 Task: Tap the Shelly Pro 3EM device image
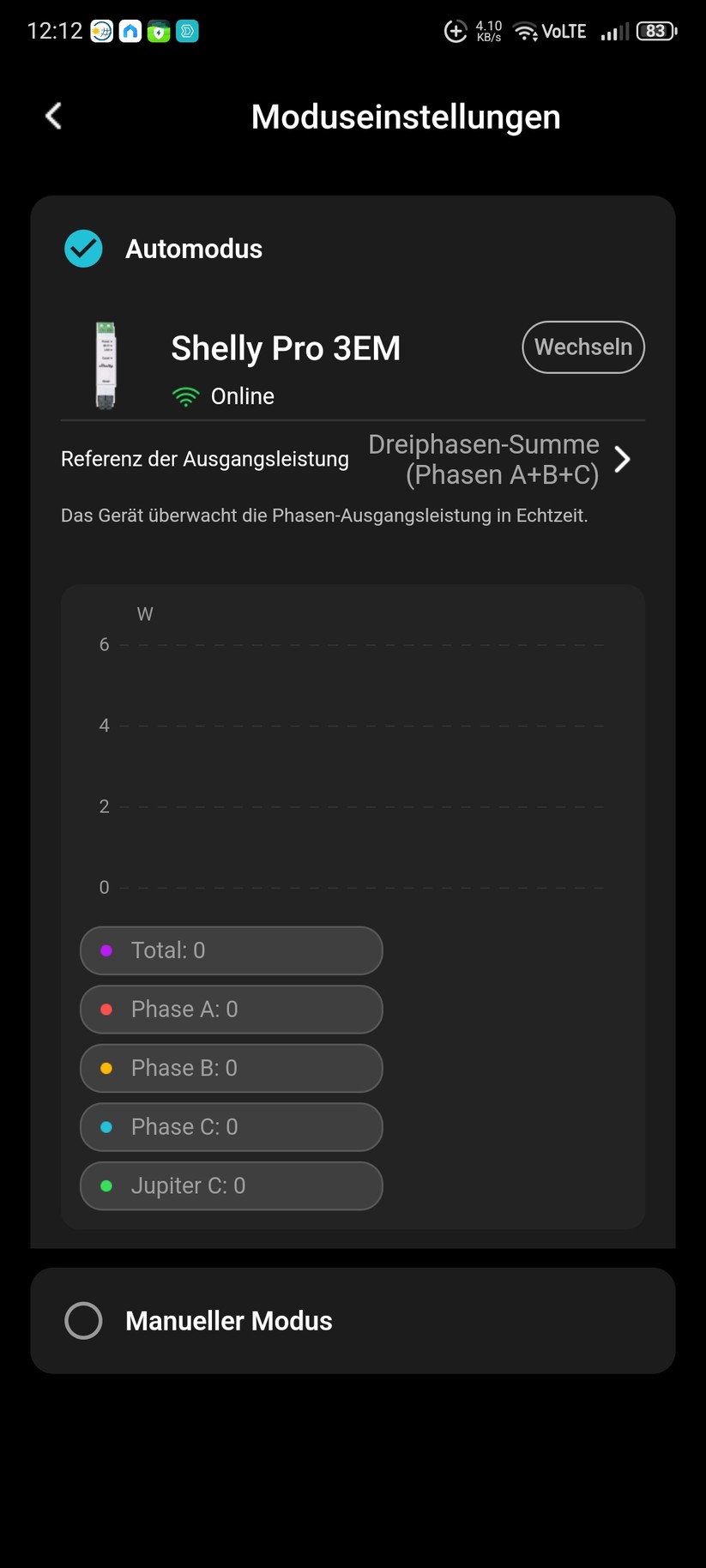105,365
